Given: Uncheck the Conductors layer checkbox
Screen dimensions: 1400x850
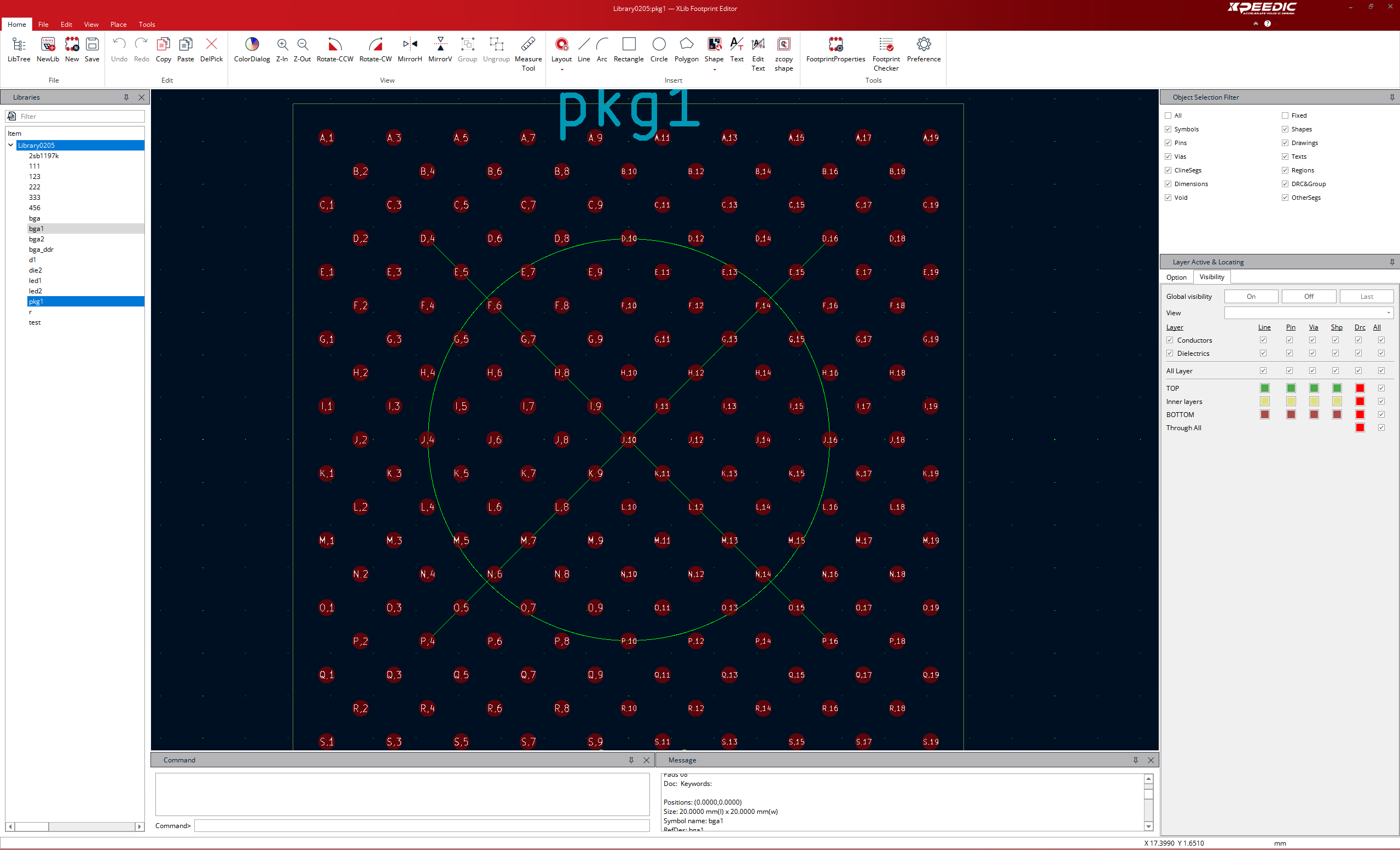Looking at the screenshot, I should (1170, 340).
